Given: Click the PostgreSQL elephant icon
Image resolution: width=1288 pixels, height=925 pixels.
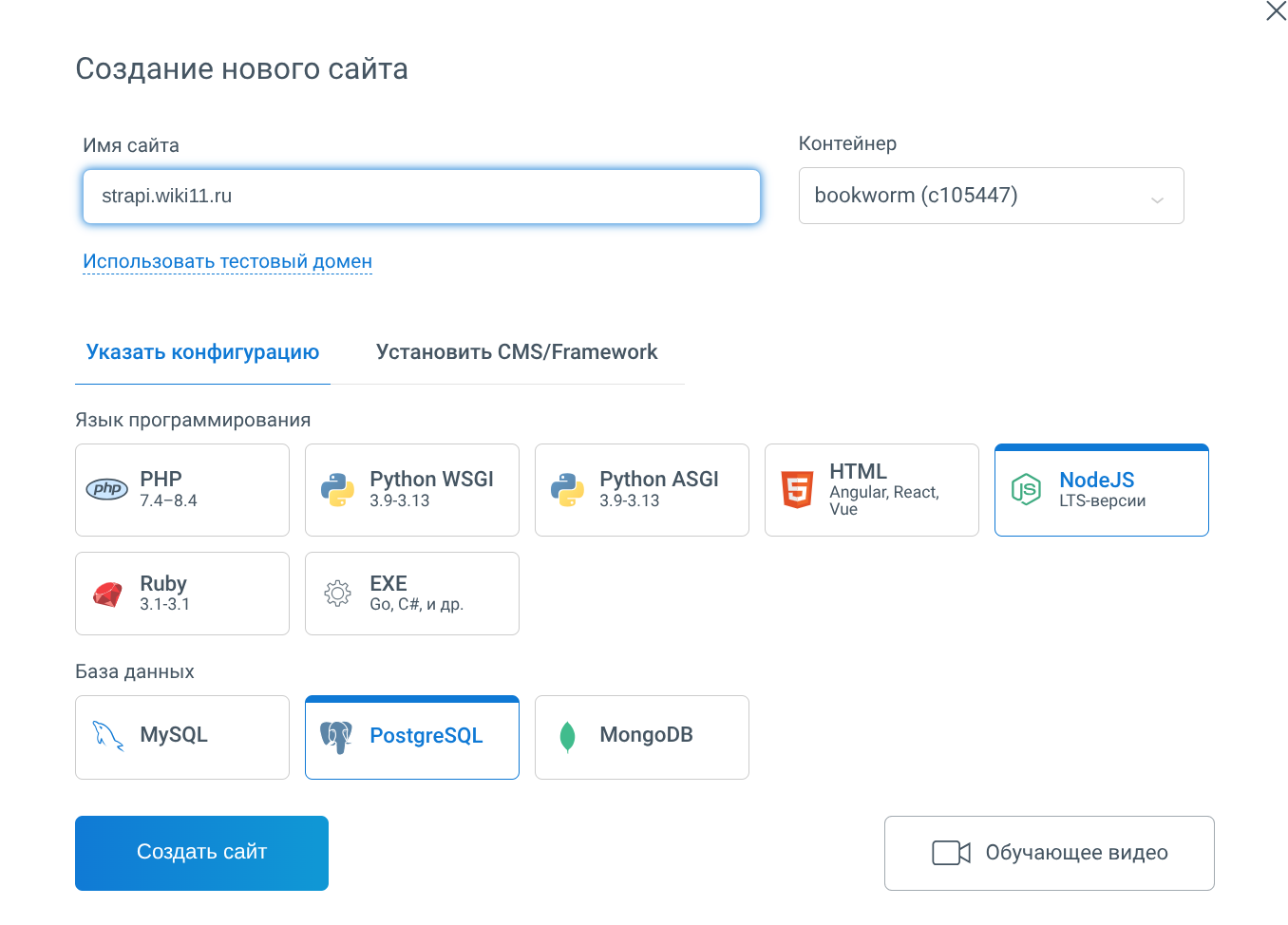Looking at the screenshot, I should 336,737.
